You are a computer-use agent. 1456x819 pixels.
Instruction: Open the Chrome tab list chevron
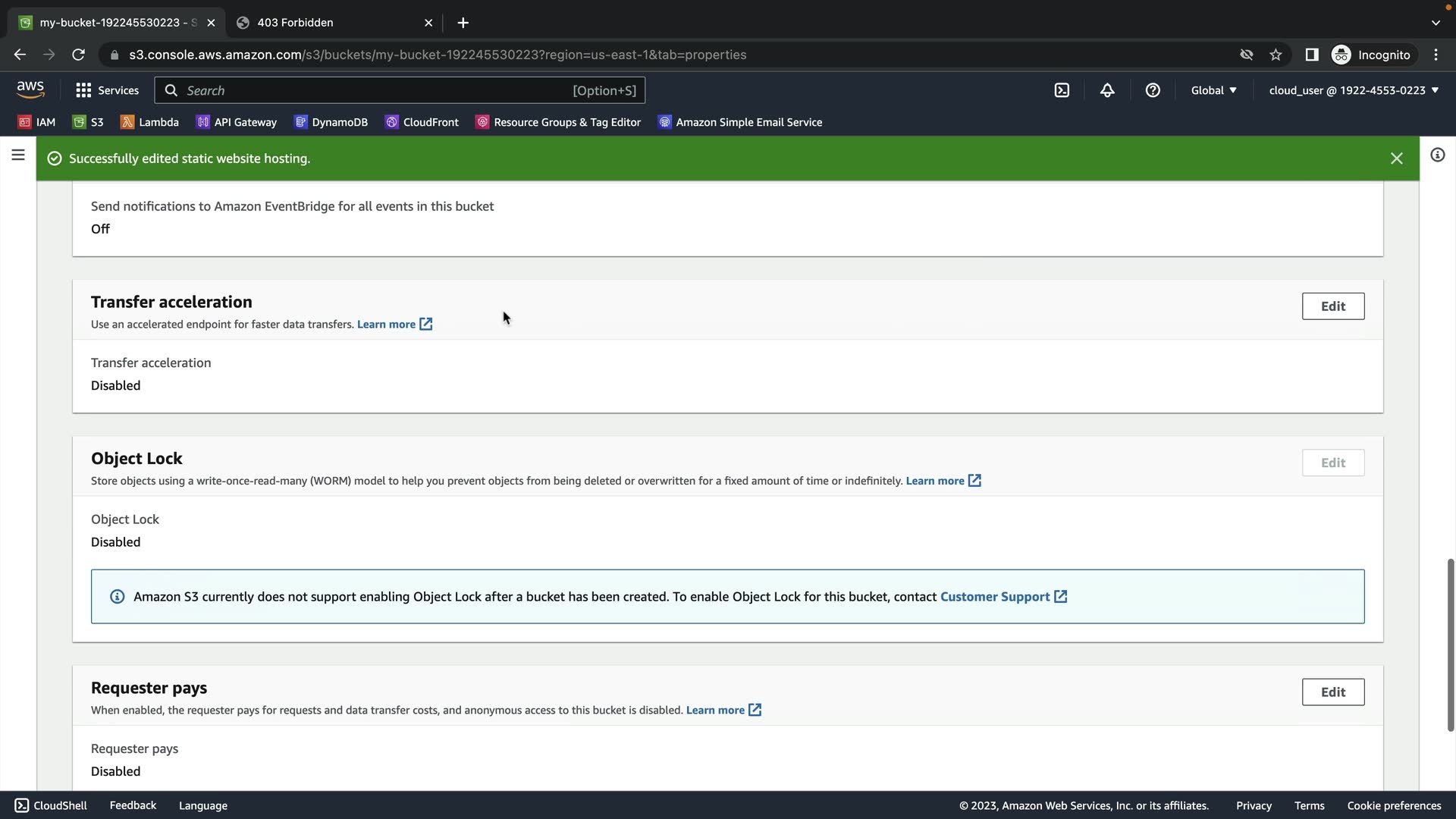tap(1436, 23)
